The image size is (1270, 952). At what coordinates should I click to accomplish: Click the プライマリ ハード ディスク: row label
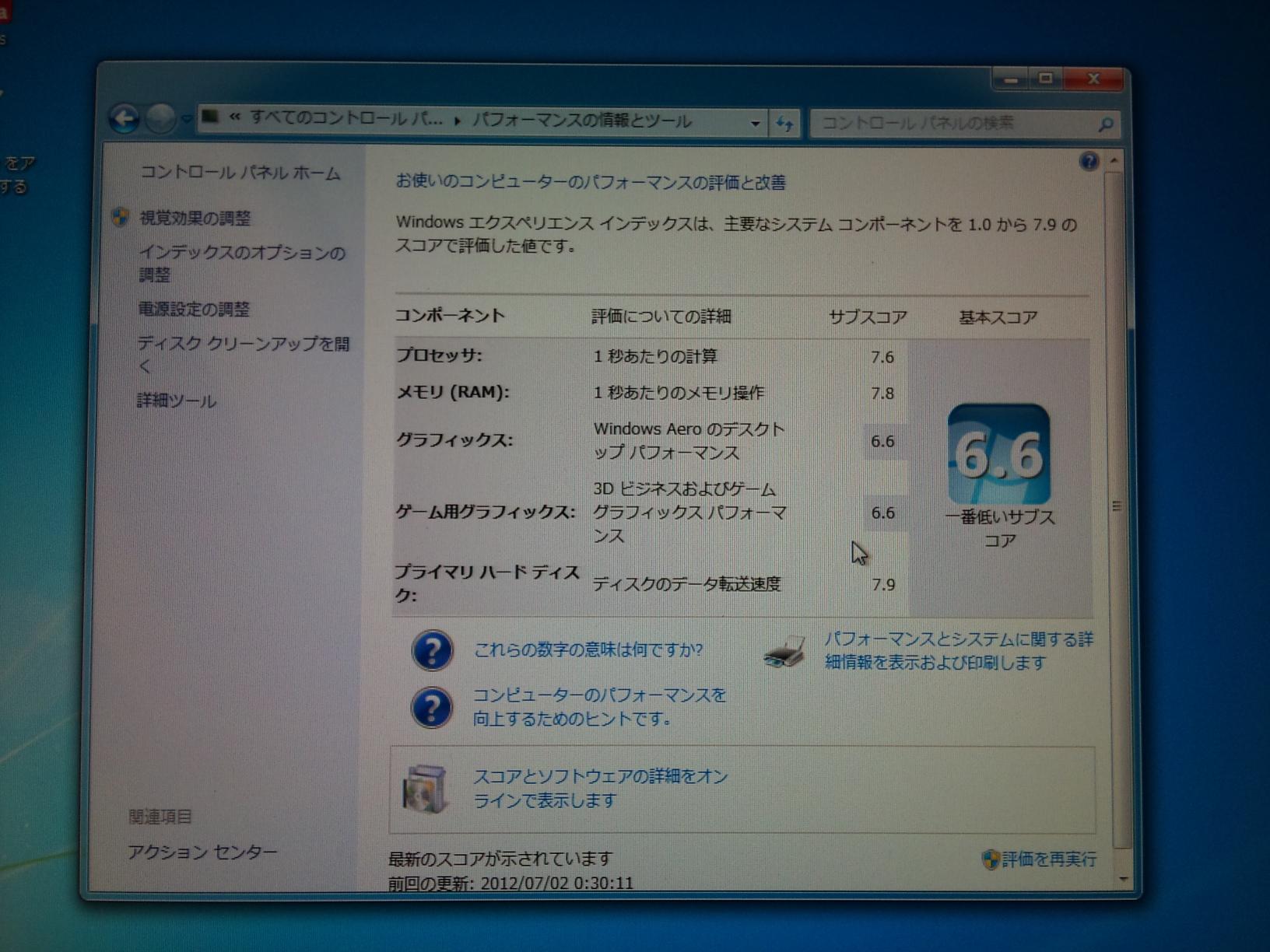[x=487, y=583]
